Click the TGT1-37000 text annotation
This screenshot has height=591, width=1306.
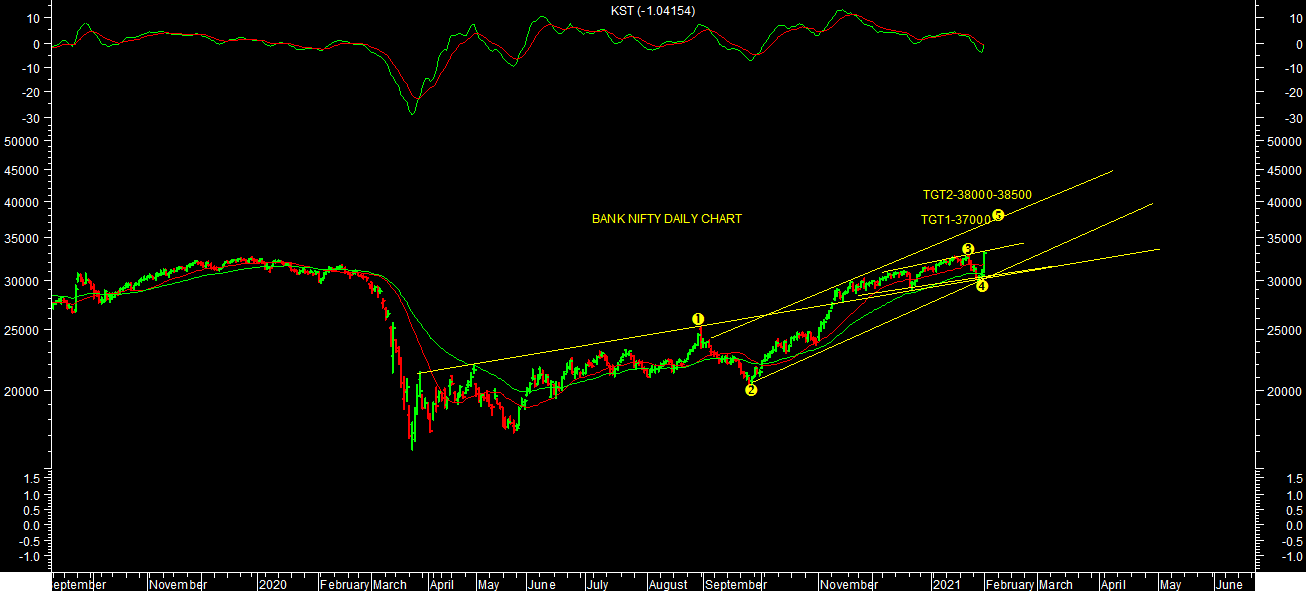[x=955, y=220]
